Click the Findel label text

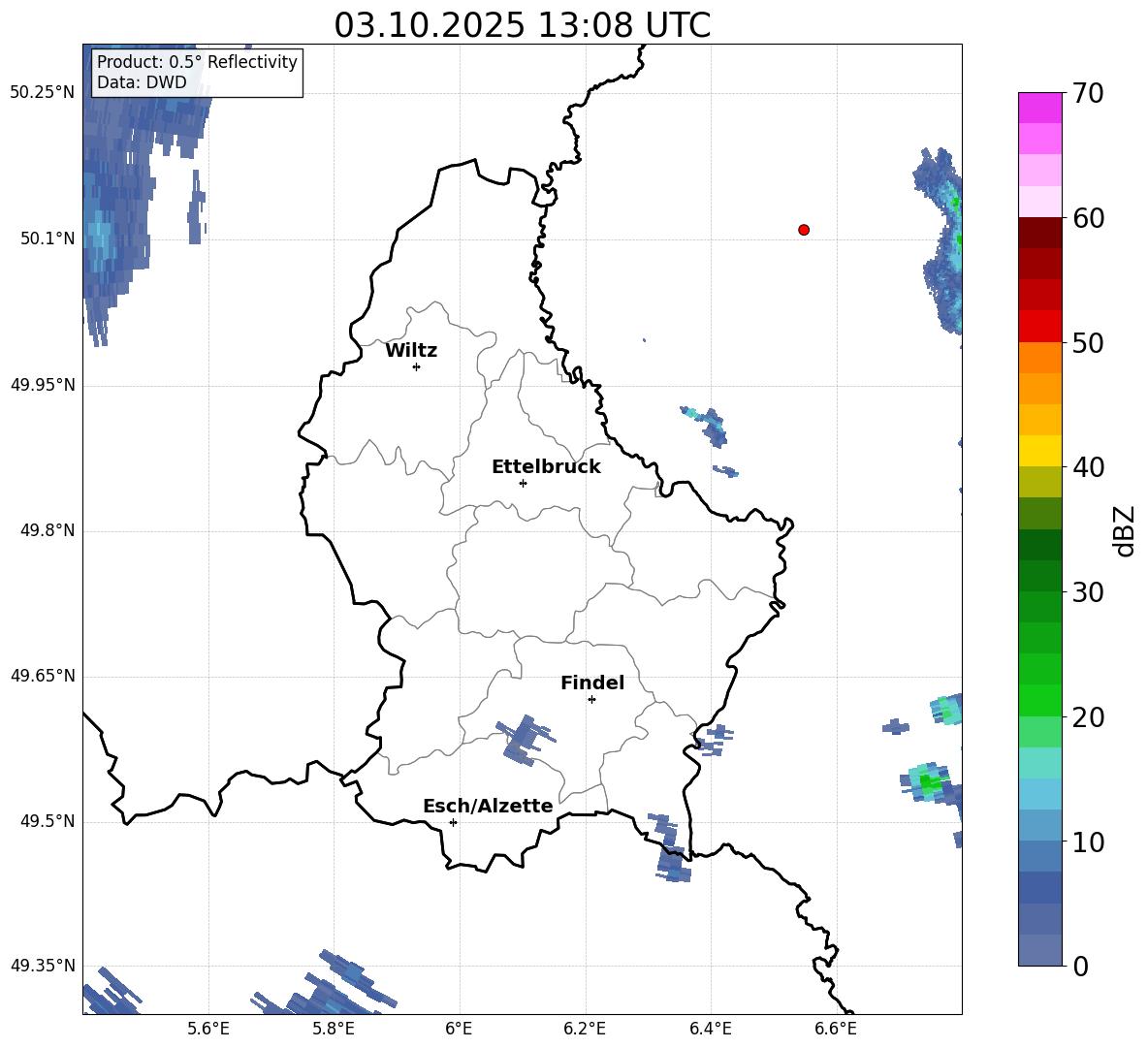click(x=592, y=683)
